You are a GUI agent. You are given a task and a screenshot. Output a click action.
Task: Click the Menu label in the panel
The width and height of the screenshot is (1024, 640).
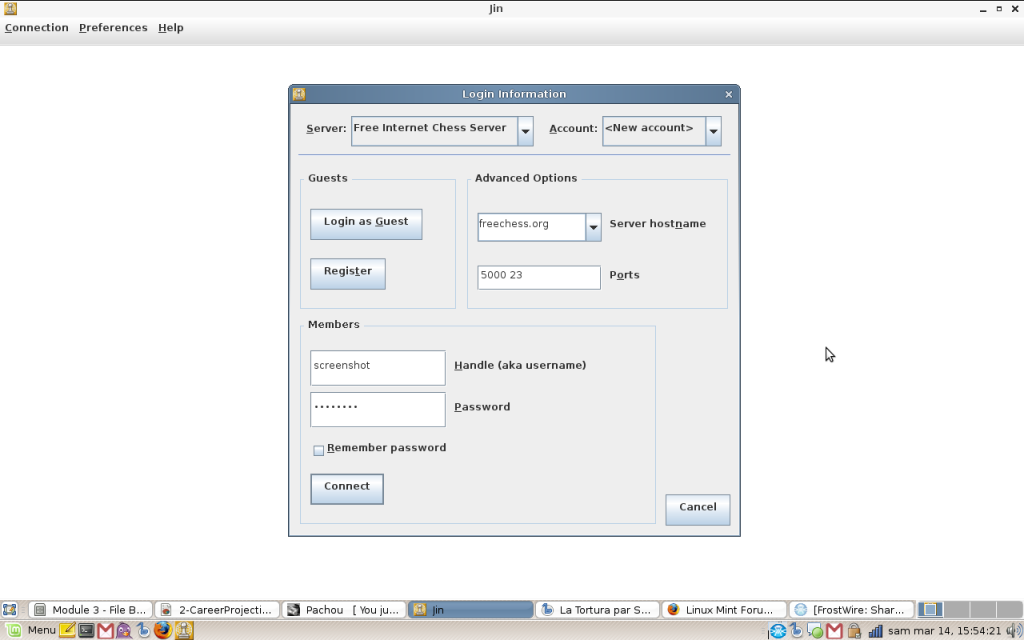click(x=42, y=631)
